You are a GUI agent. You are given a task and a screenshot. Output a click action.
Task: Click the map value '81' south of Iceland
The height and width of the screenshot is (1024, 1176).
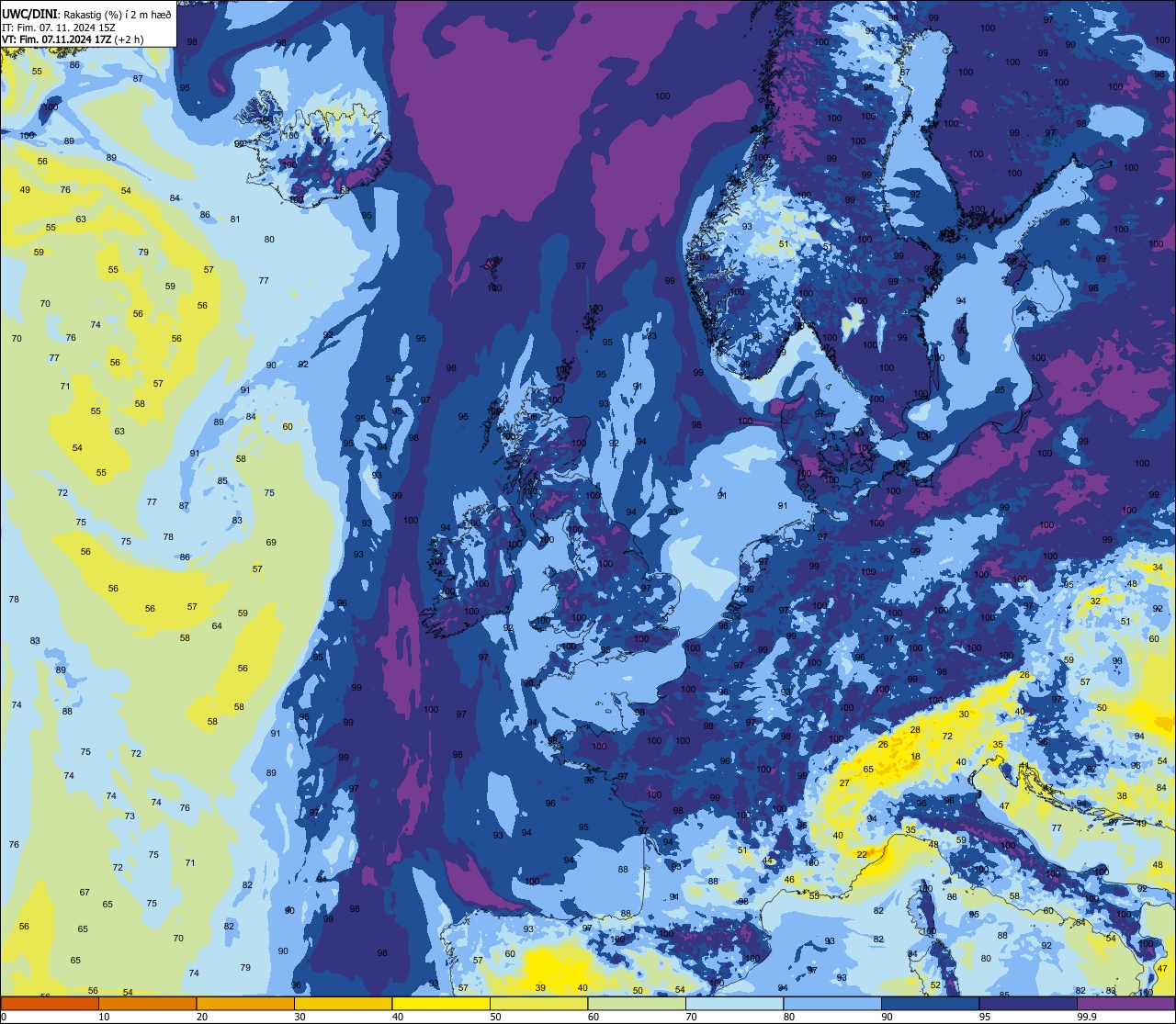[235, 219]
